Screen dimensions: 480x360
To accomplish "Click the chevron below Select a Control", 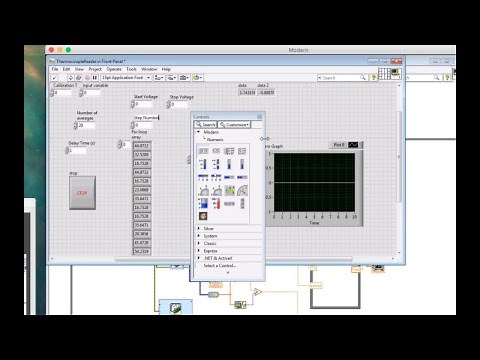I will click(x=228, y=273).
